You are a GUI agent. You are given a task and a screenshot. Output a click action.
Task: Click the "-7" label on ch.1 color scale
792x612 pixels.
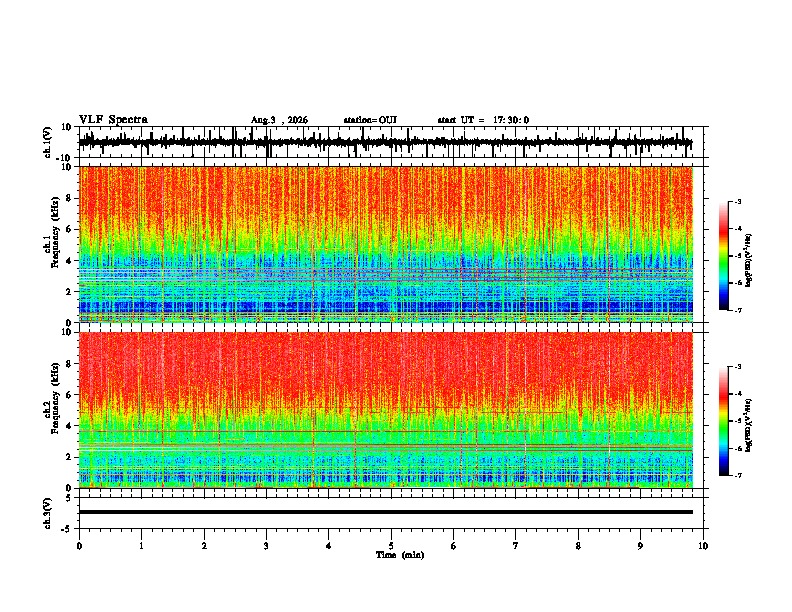click(737, 310)
